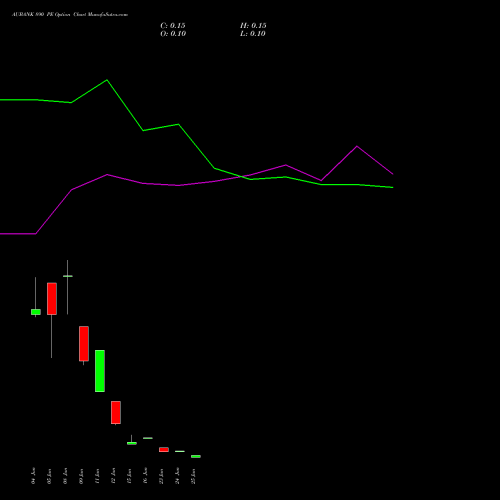Select the low value L: 0.10
This screenshot has width=500, height=500.
(253, 34)
